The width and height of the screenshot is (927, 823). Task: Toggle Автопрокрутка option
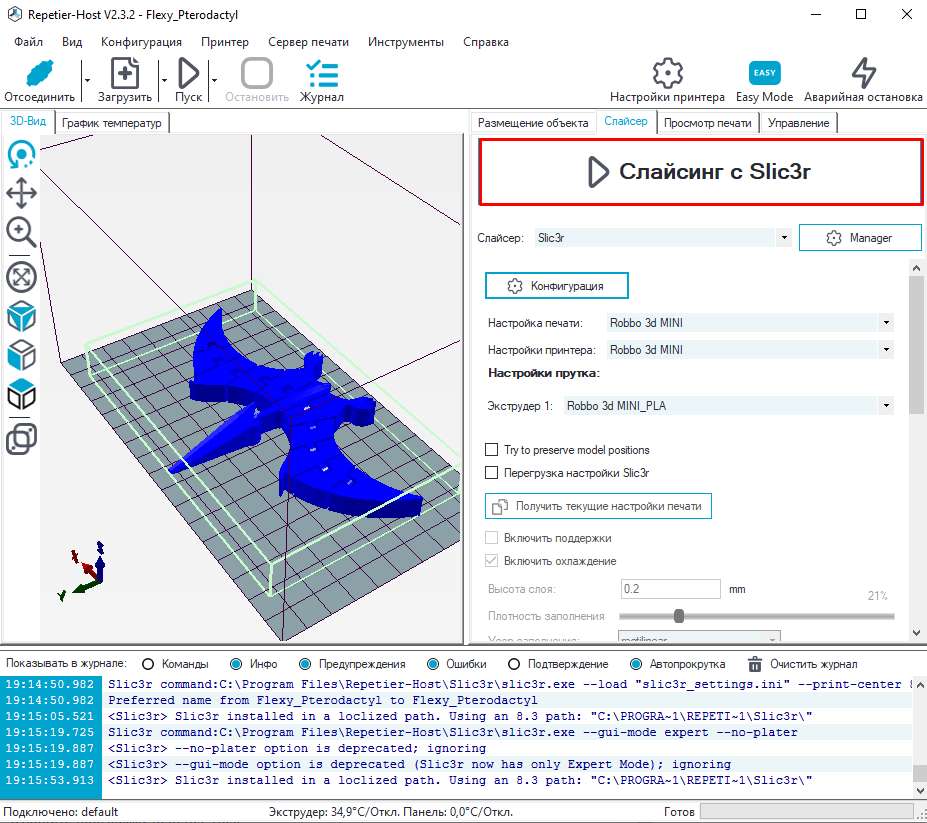(x=636, y=664)
